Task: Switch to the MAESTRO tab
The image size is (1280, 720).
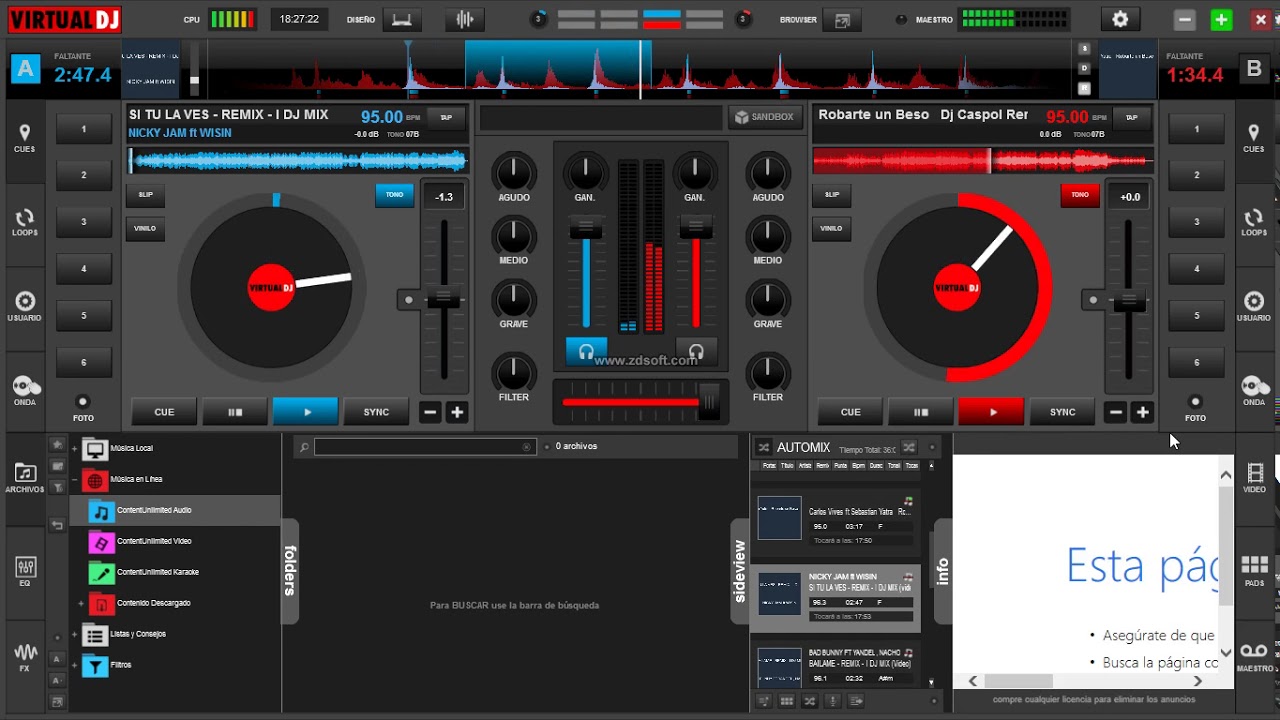Action: point(1253,657)
